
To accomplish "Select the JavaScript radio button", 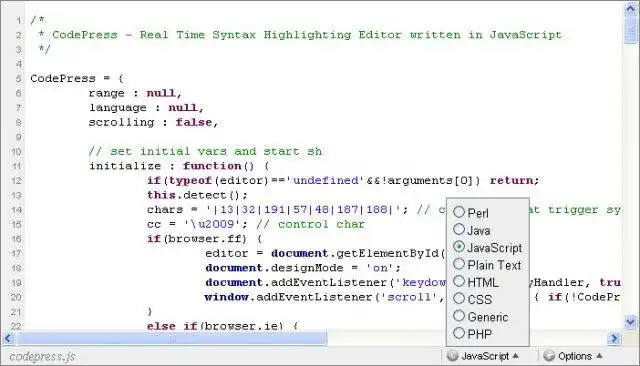I will click(x=459, y=247).
